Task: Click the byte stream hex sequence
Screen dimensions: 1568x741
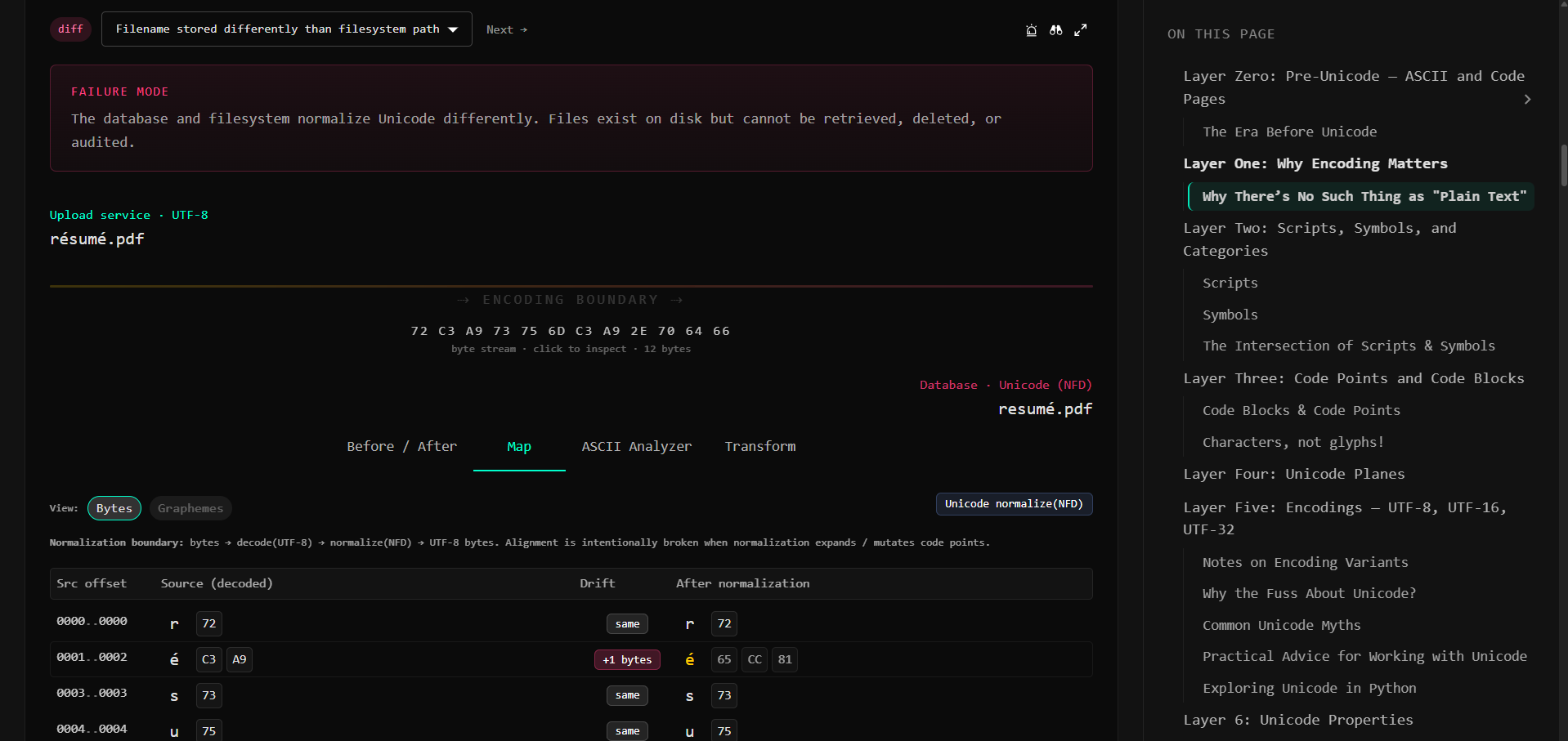Action: point(570,331)
